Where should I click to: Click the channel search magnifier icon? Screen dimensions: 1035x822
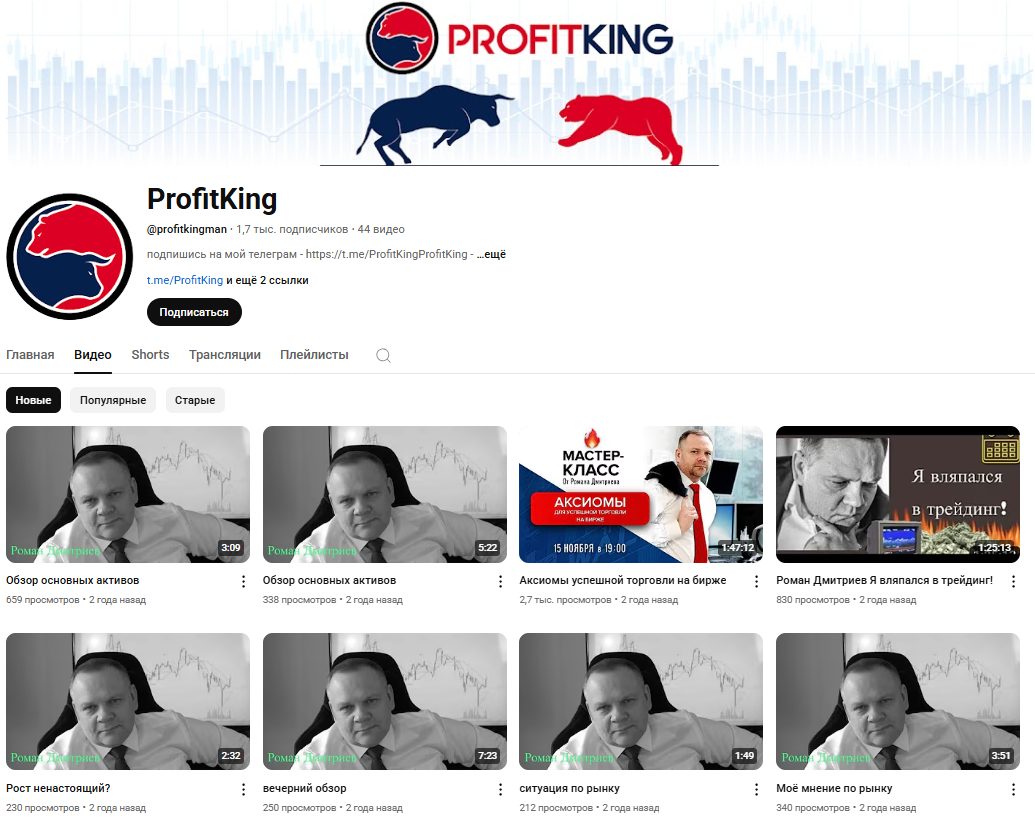(x=383, y=356)
